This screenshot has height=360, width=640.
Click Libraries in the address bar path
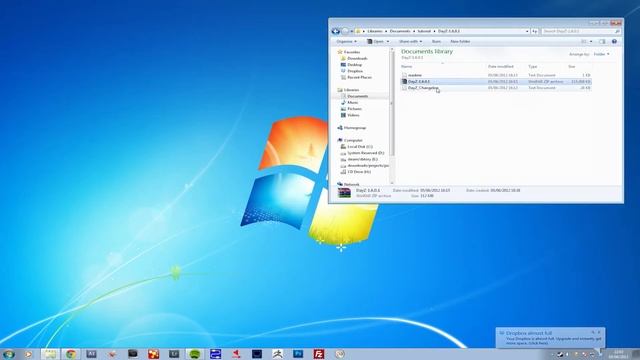pos(375,31)
